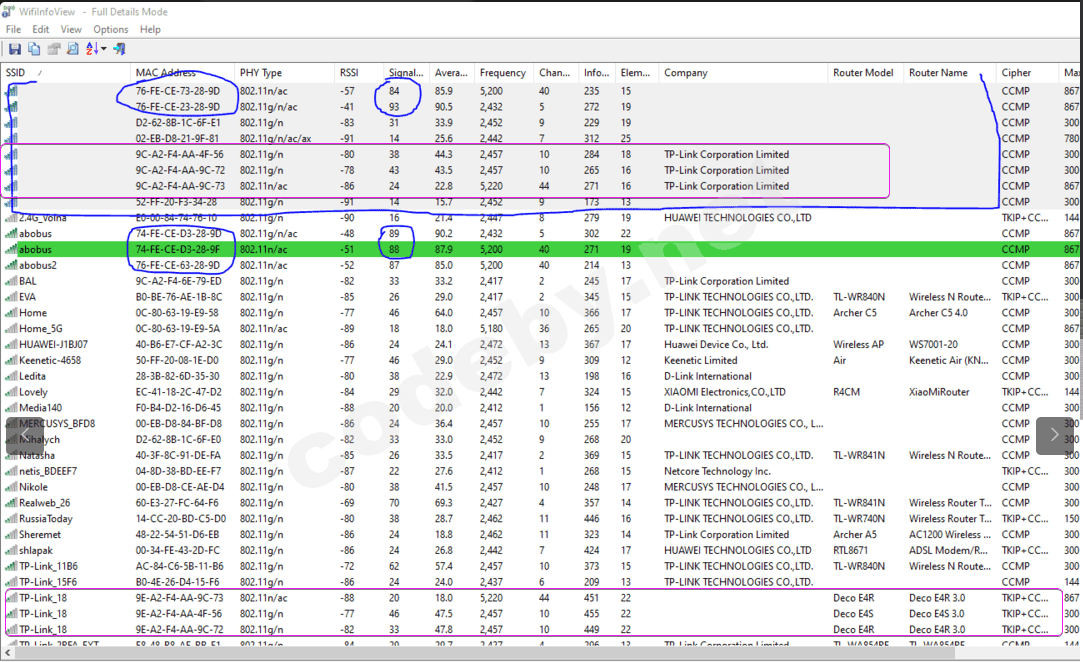Sort by the MAC Address column header
The image size is (1083, 662).
click(166, 73)
